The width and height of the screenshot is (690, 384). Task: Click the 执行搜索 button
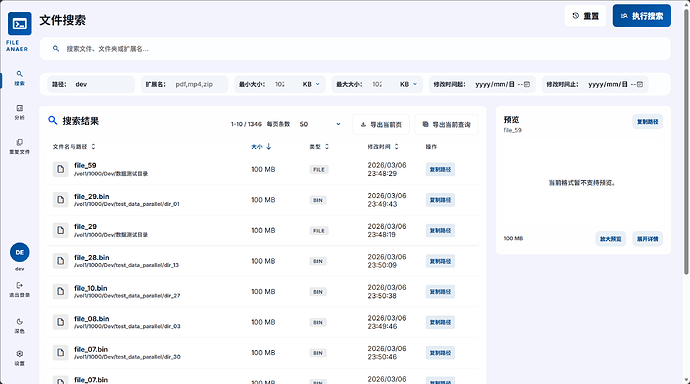642,16
